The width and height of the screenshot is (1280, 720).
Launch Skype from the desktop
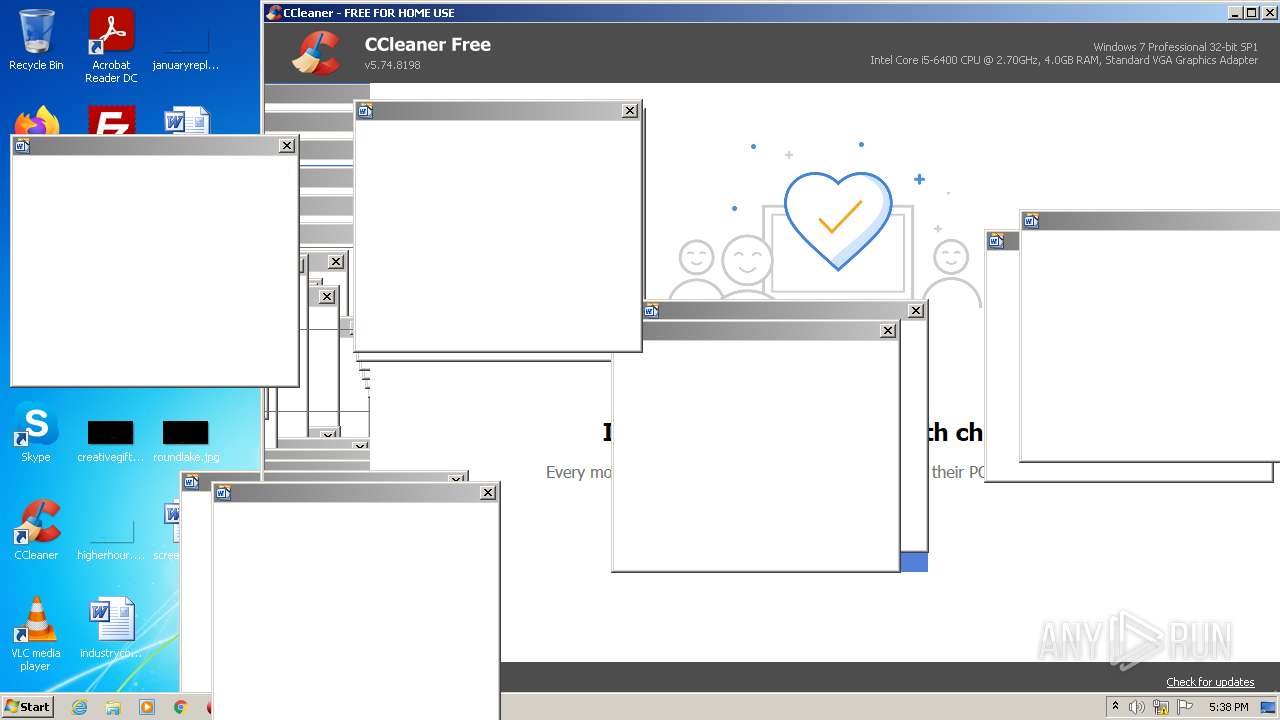pos(36,434)
